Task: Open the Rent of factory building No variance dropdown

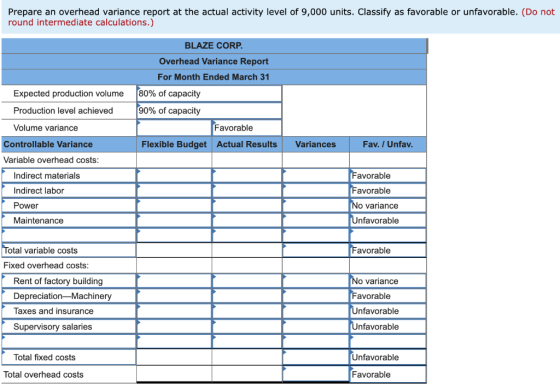Action: [x=388, y=281]
